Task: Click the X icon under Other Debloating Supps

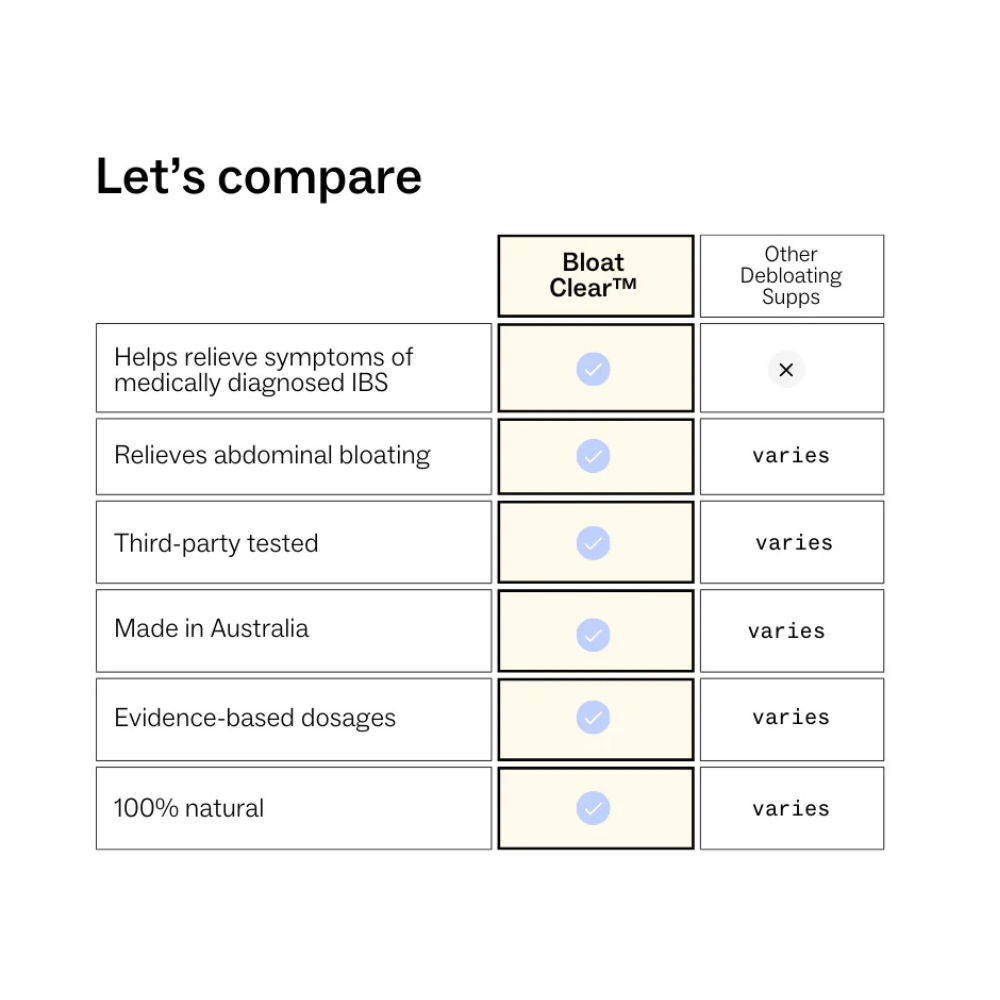Action: [786, 369]
